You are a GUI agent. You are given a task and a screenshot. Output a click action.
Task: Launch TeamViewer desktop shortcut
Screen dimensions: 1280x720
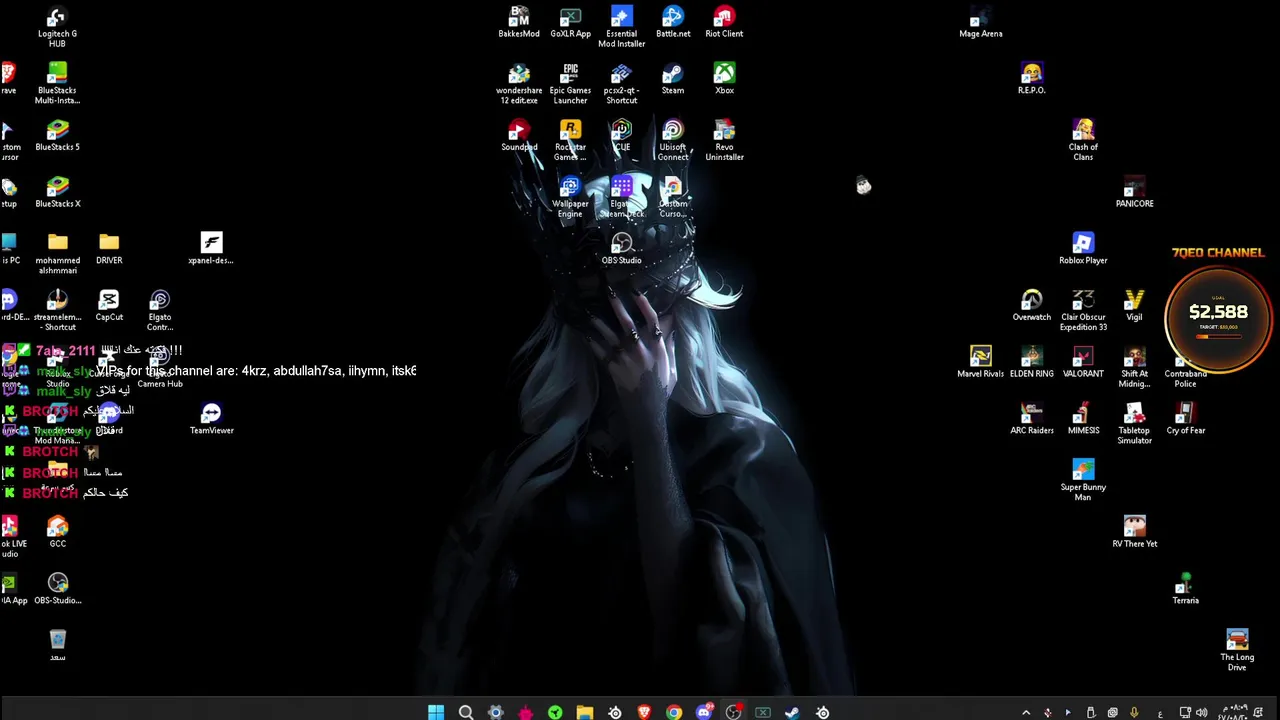[x=211, y=419]
